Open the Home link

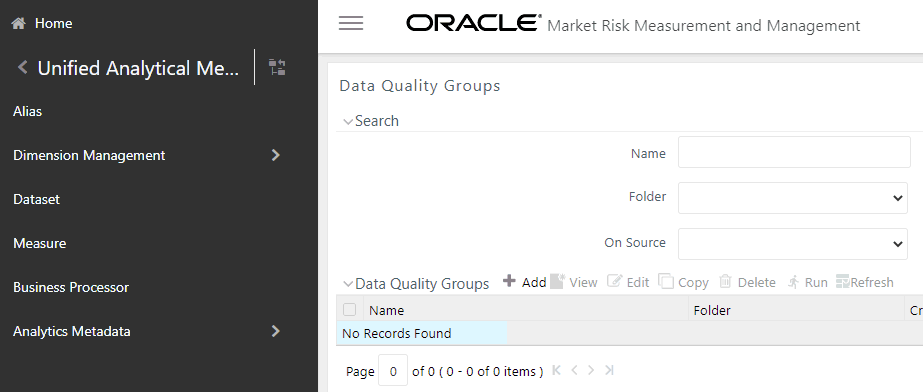pyautogui.click(x=53, y=24)
